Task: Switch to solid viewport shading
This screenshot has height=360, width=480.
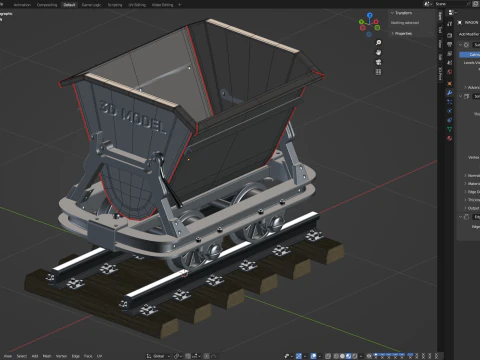Action: [342, 356]
